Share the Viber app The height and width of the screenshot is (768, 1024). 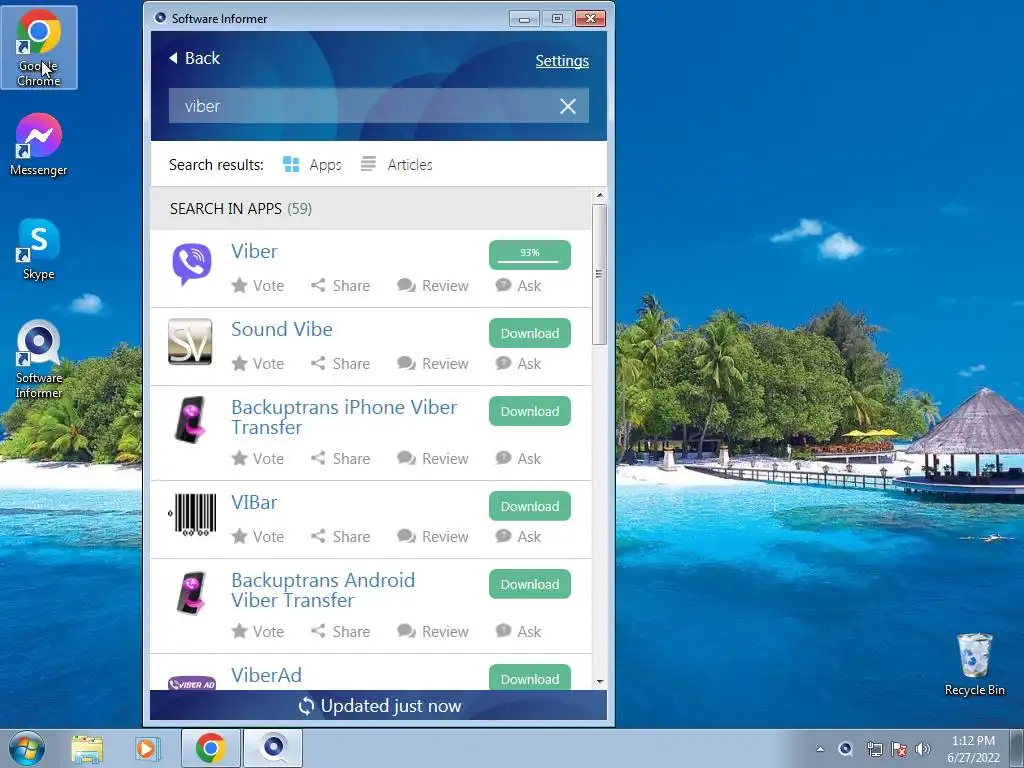click(340, 285)
